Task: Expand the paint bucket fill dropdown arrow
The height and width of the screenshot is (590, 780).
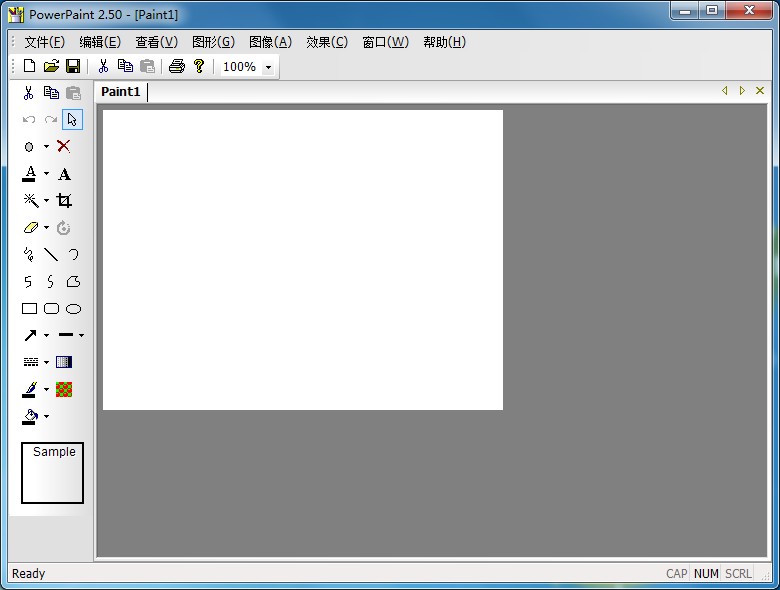Action: point(46,416)
